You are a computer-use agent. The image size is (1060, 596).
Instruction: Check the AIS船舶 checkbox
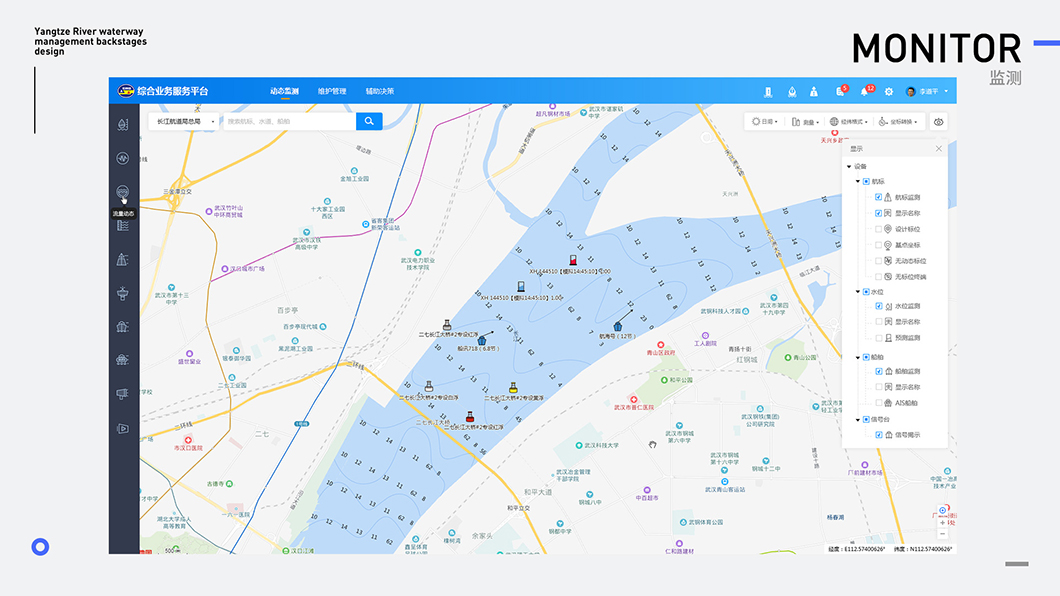879,403
